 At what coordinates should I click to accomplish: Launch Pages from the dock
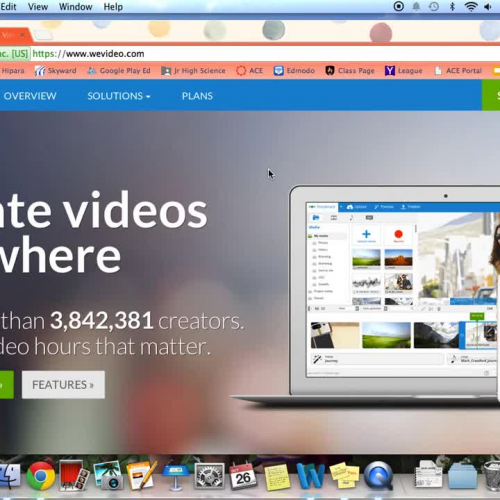pos(141,476)
